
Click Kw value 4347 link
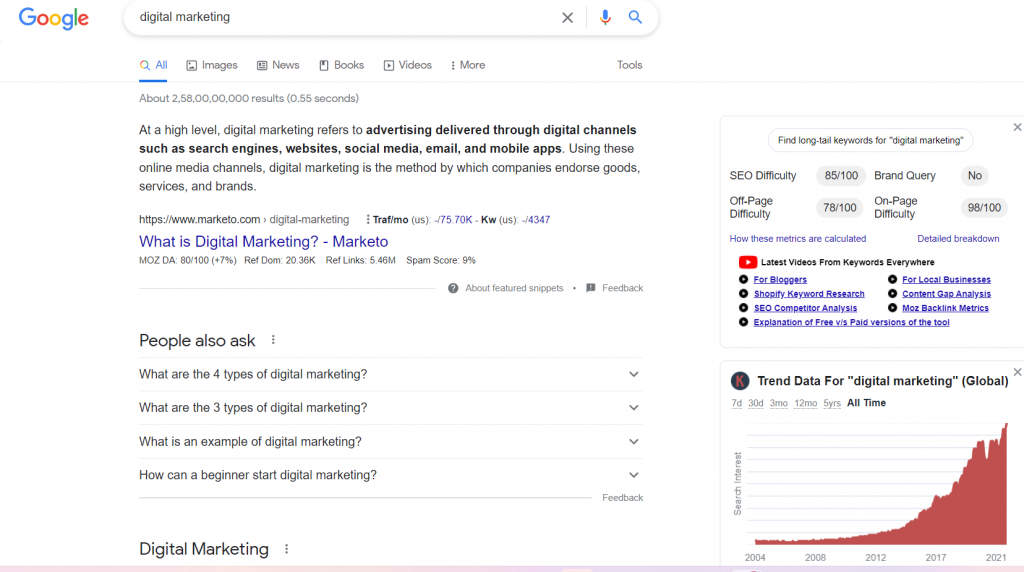536,220
